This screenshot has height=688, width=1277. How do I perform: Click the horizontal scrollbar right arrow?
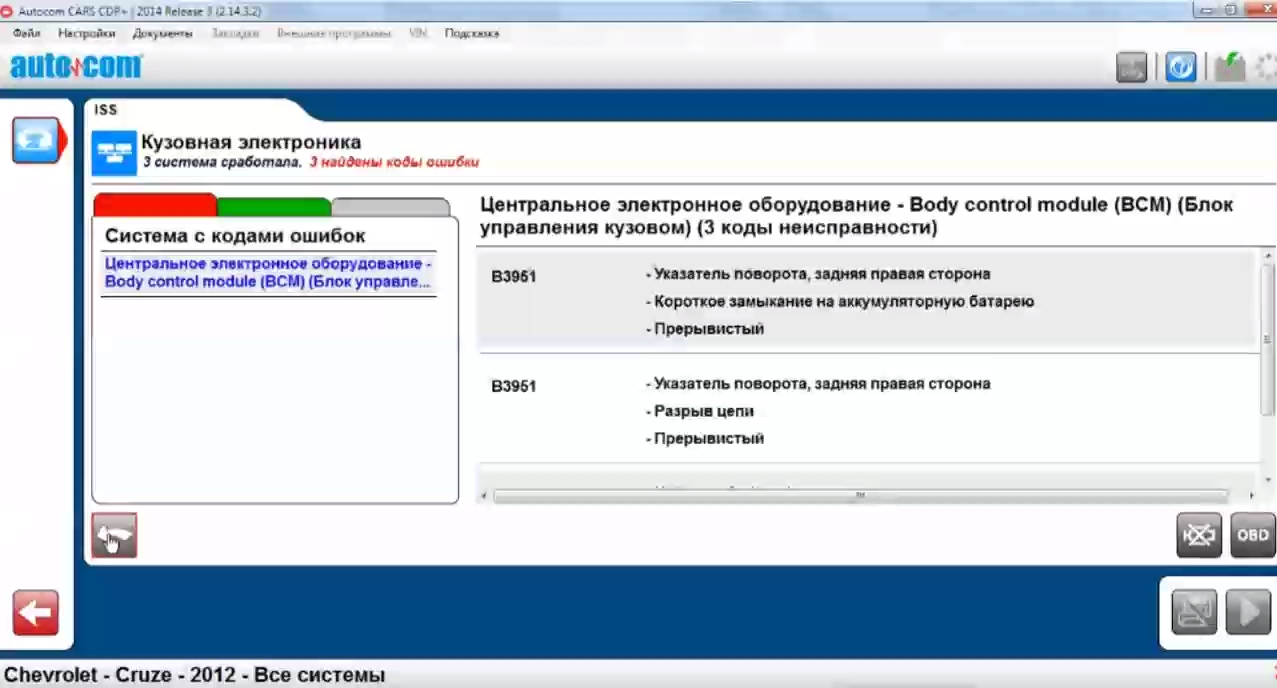point(1252,496)
